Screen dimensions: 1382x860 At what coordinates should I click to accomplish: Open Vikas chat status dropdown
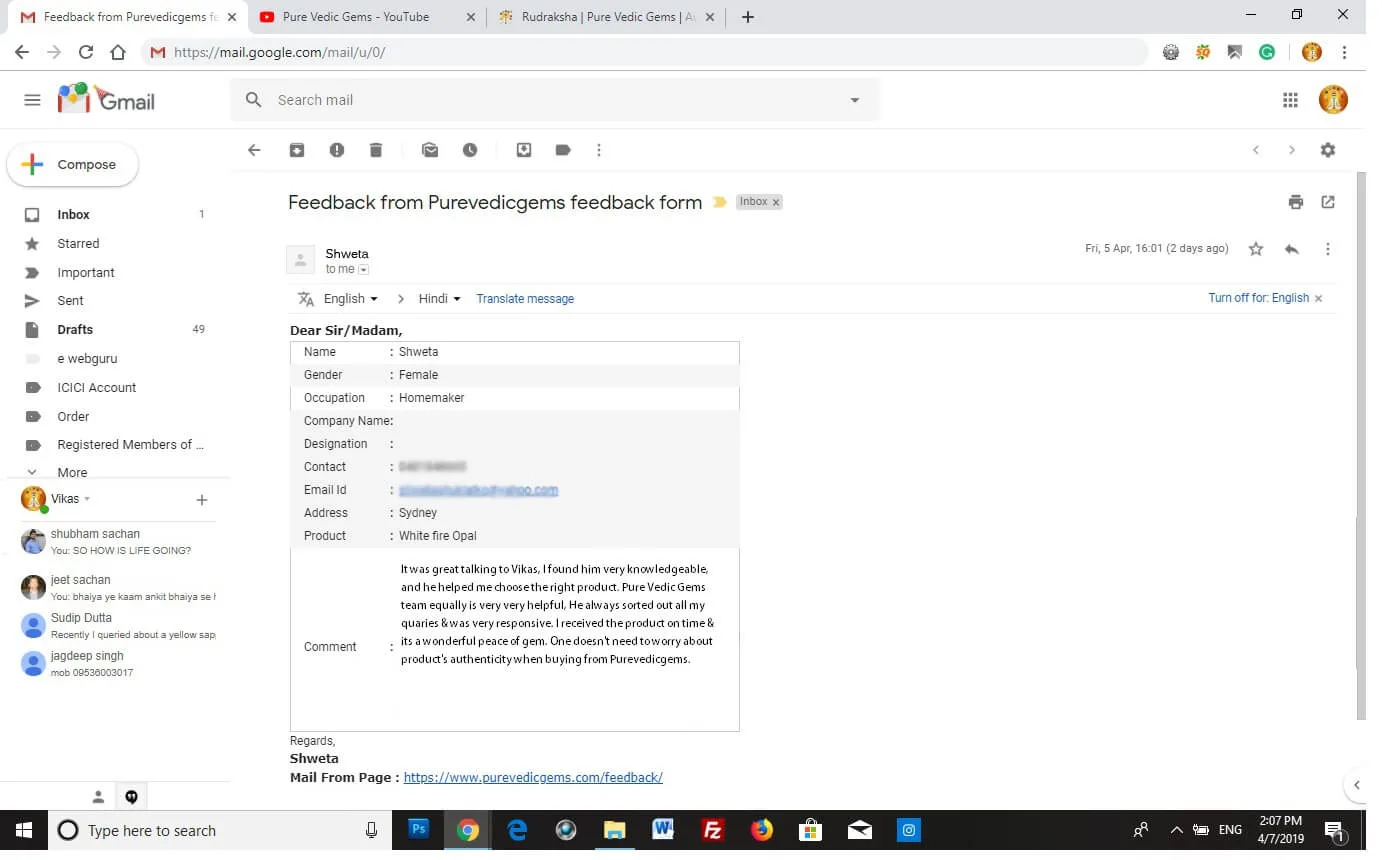(87, 499)
